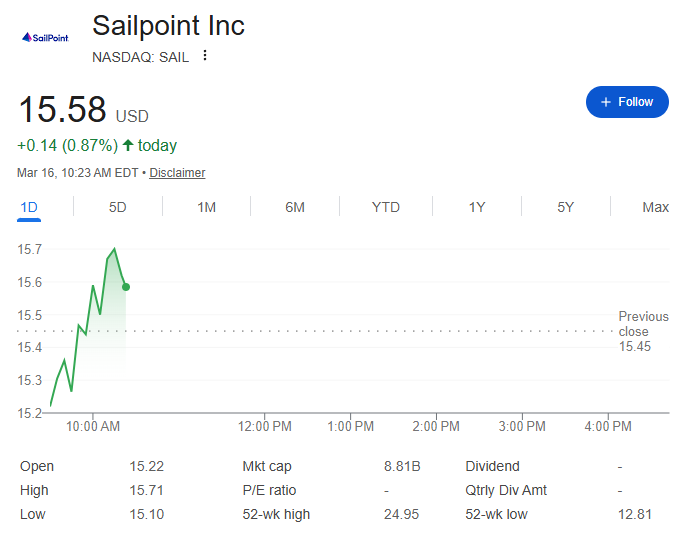Show the 1M price chart
Viewport: 687px width, 542px height.
(206, 207)
